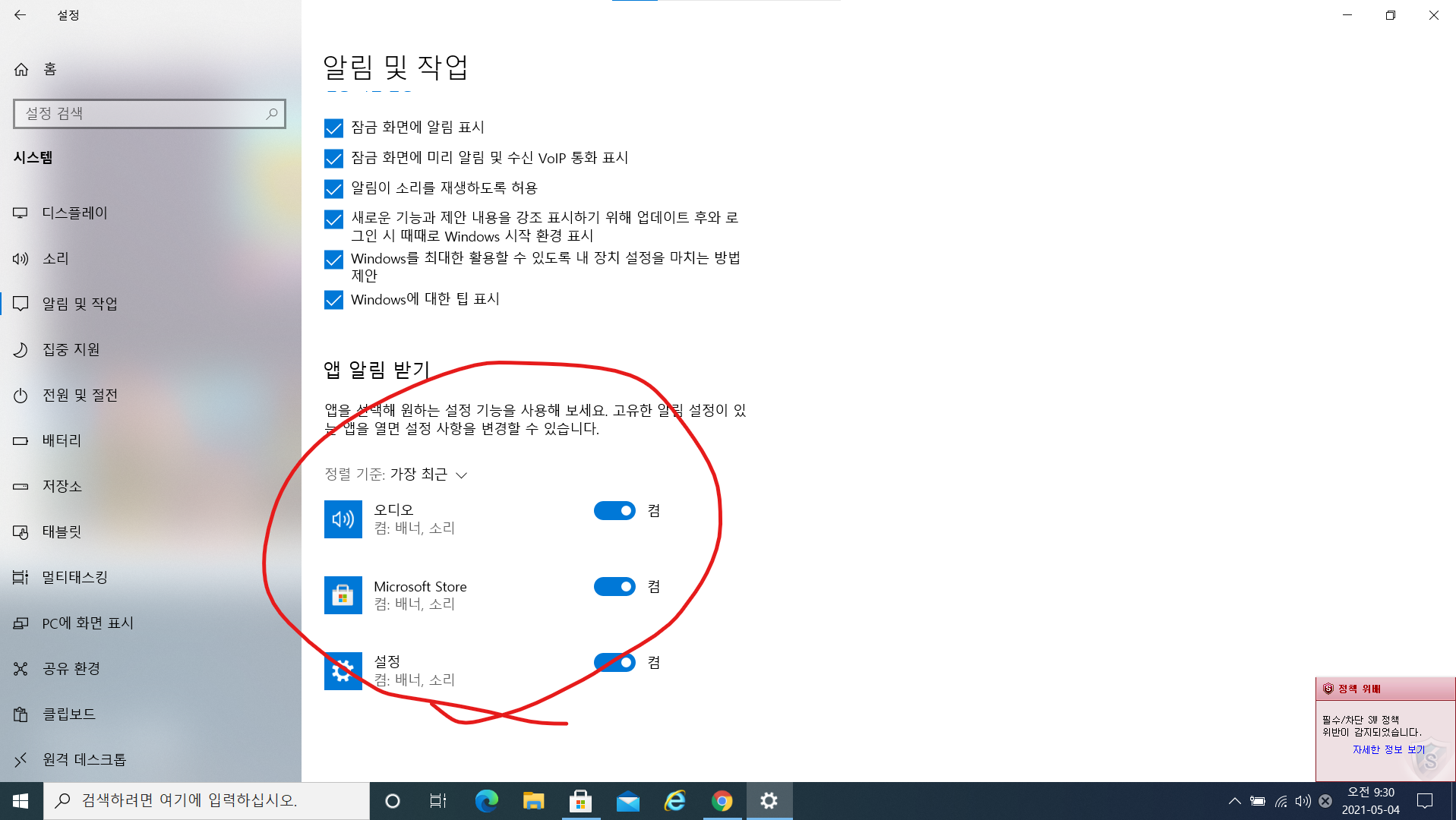Click the Cortana circle on the taskbar
Viewport: 1456px width, 820px height.
pyautogui.click(x=392, y=800)
